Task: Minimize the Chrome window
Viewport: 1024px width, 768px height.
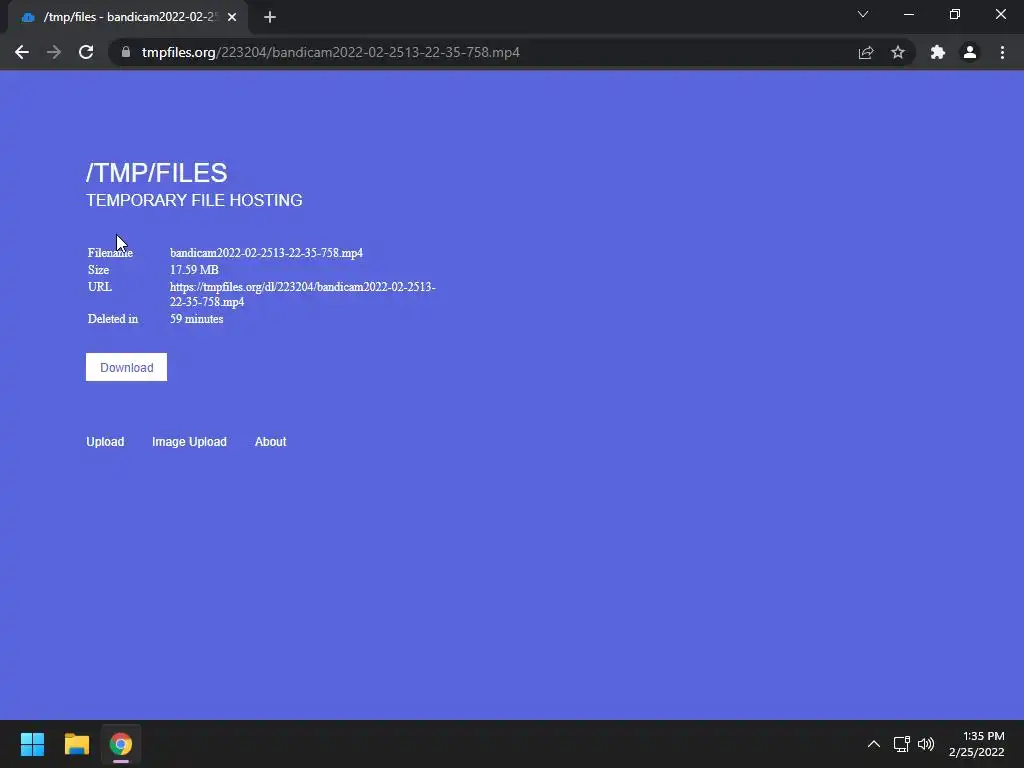Action: click(x=909, y=14)
